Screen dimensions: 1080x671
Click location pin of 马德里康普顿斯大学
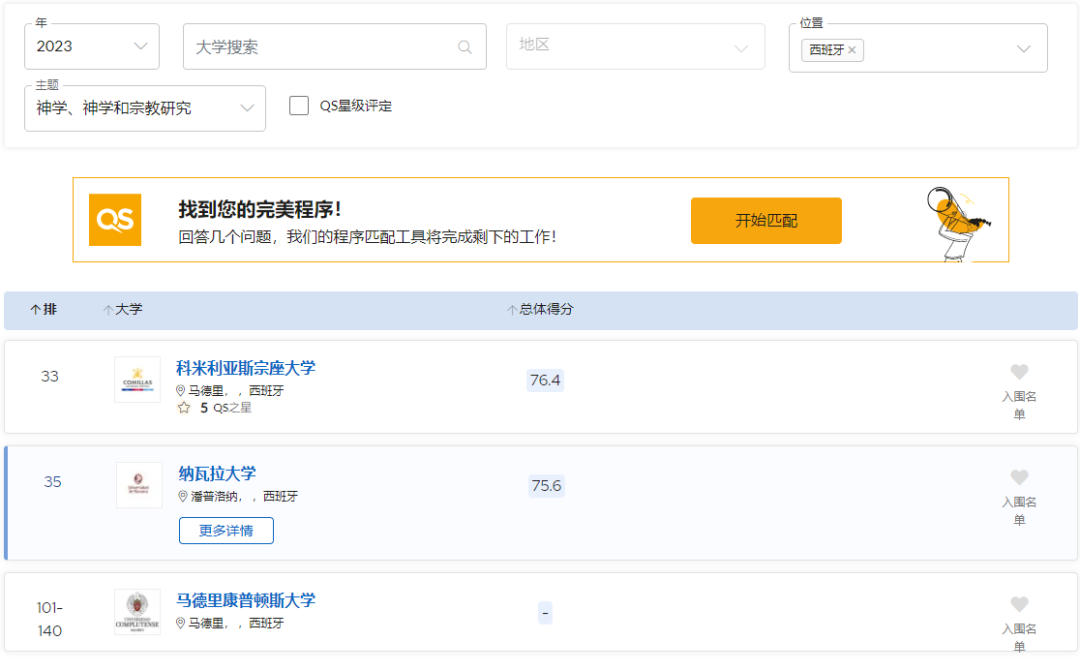tap(180, 623)
